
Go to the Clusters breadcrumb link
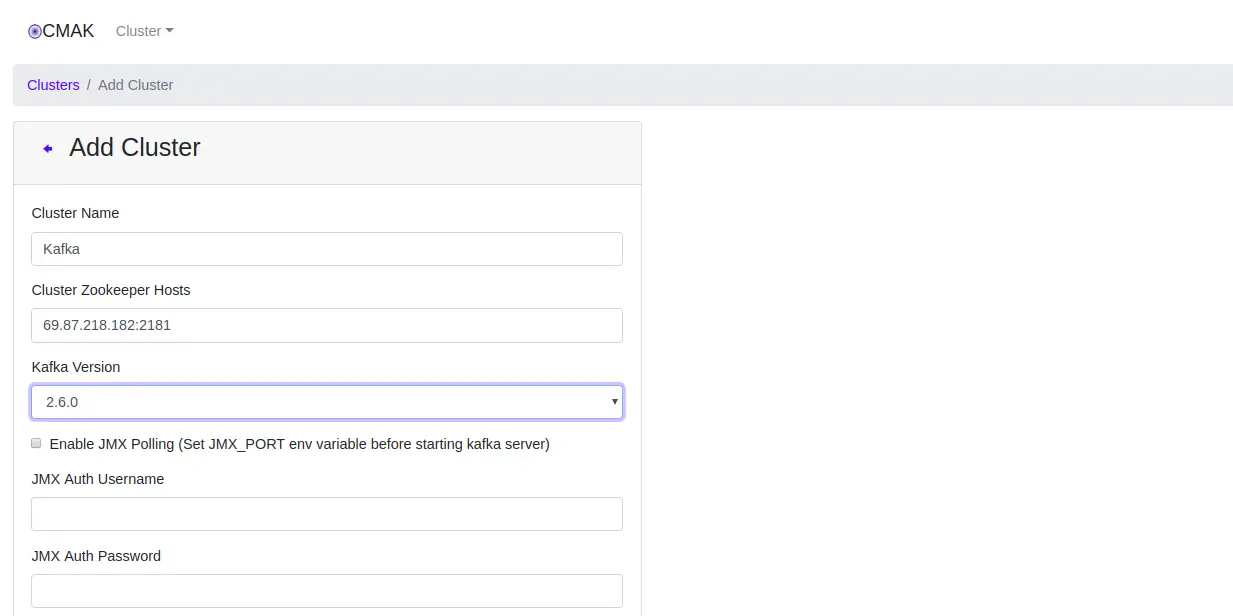click(53, 85)
